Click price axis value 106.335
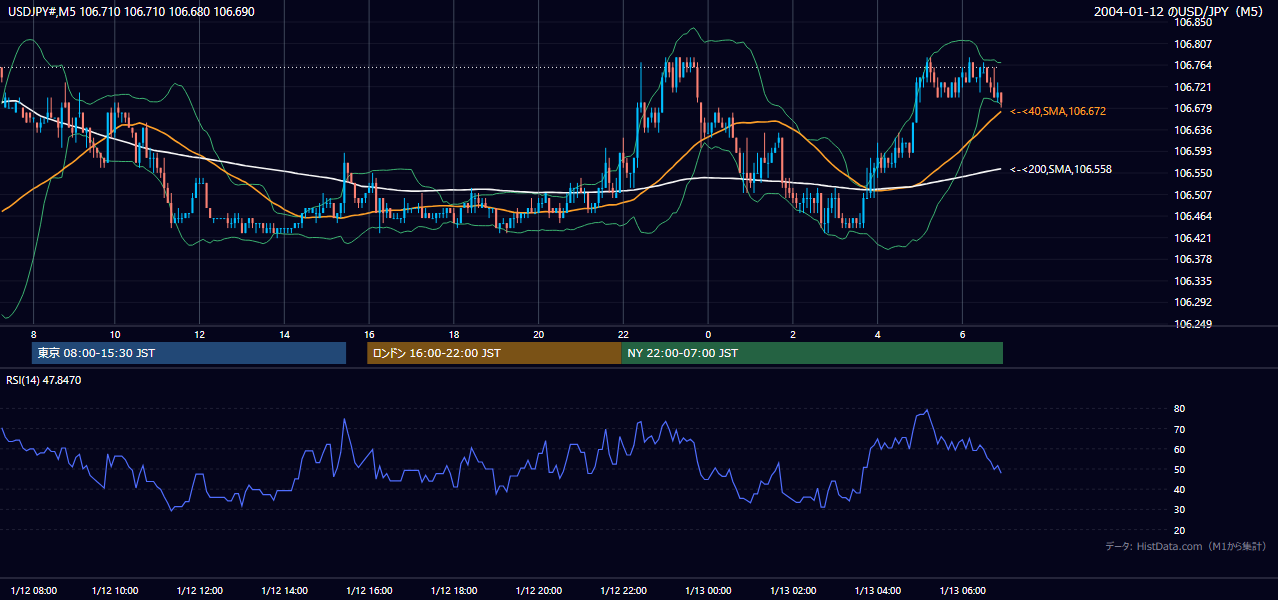Screen dimensions: 1278x600 (x=1192, y=281)
